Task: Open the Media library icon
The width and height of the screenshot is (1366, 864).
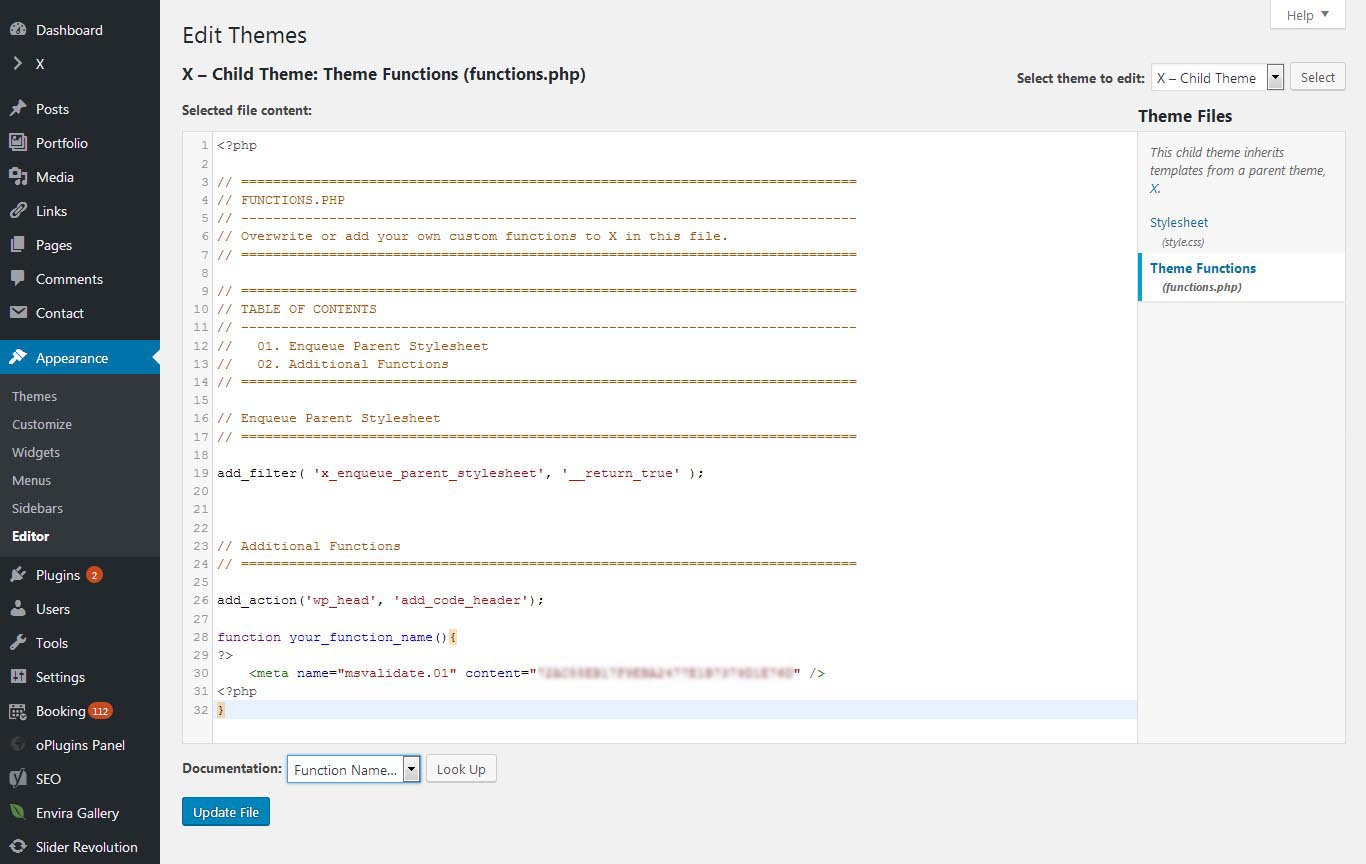Action: click(18, 177)
